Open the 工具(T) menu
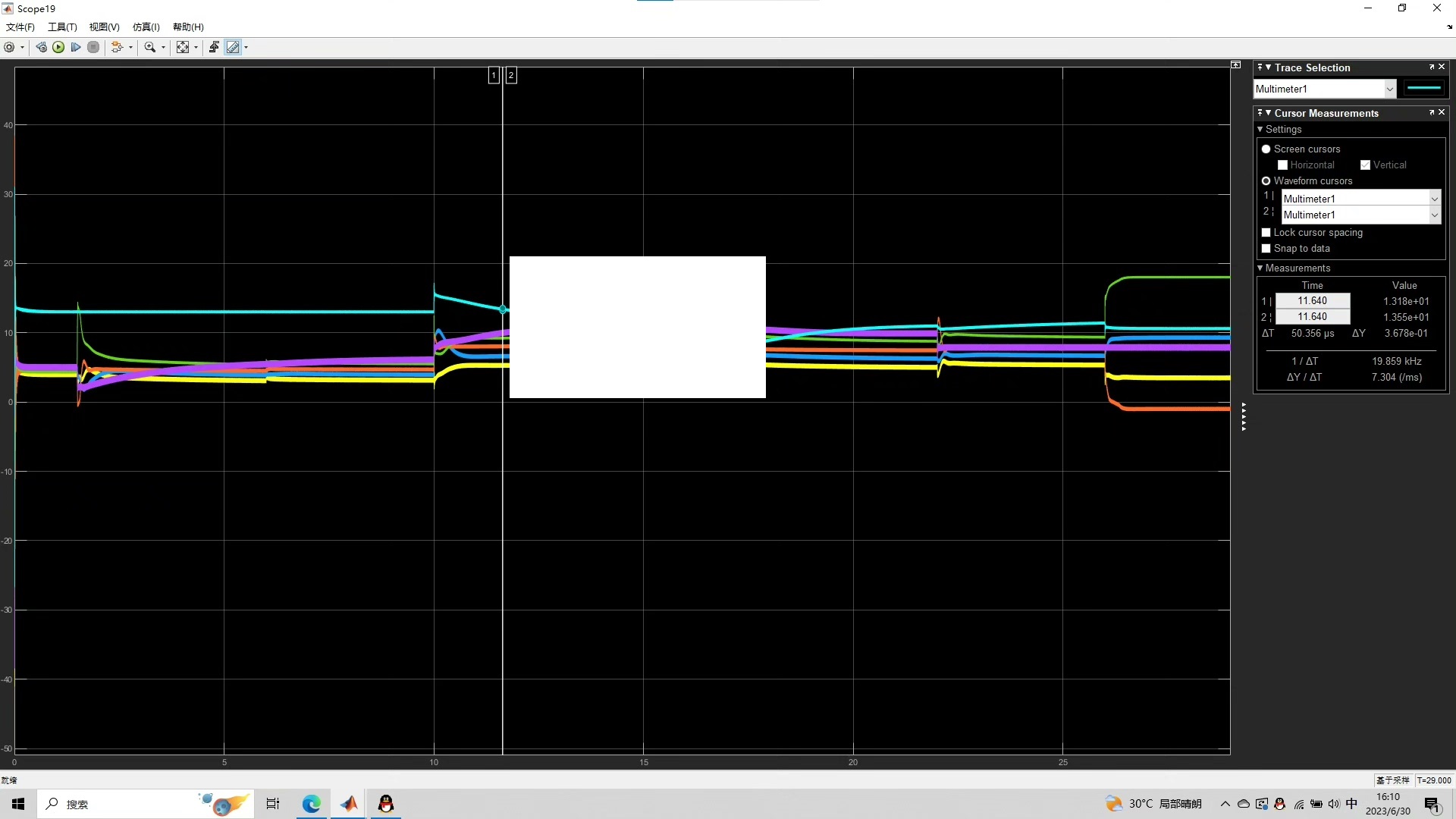This screenshot has height=819, width=1456. click(x=62, y=27)
